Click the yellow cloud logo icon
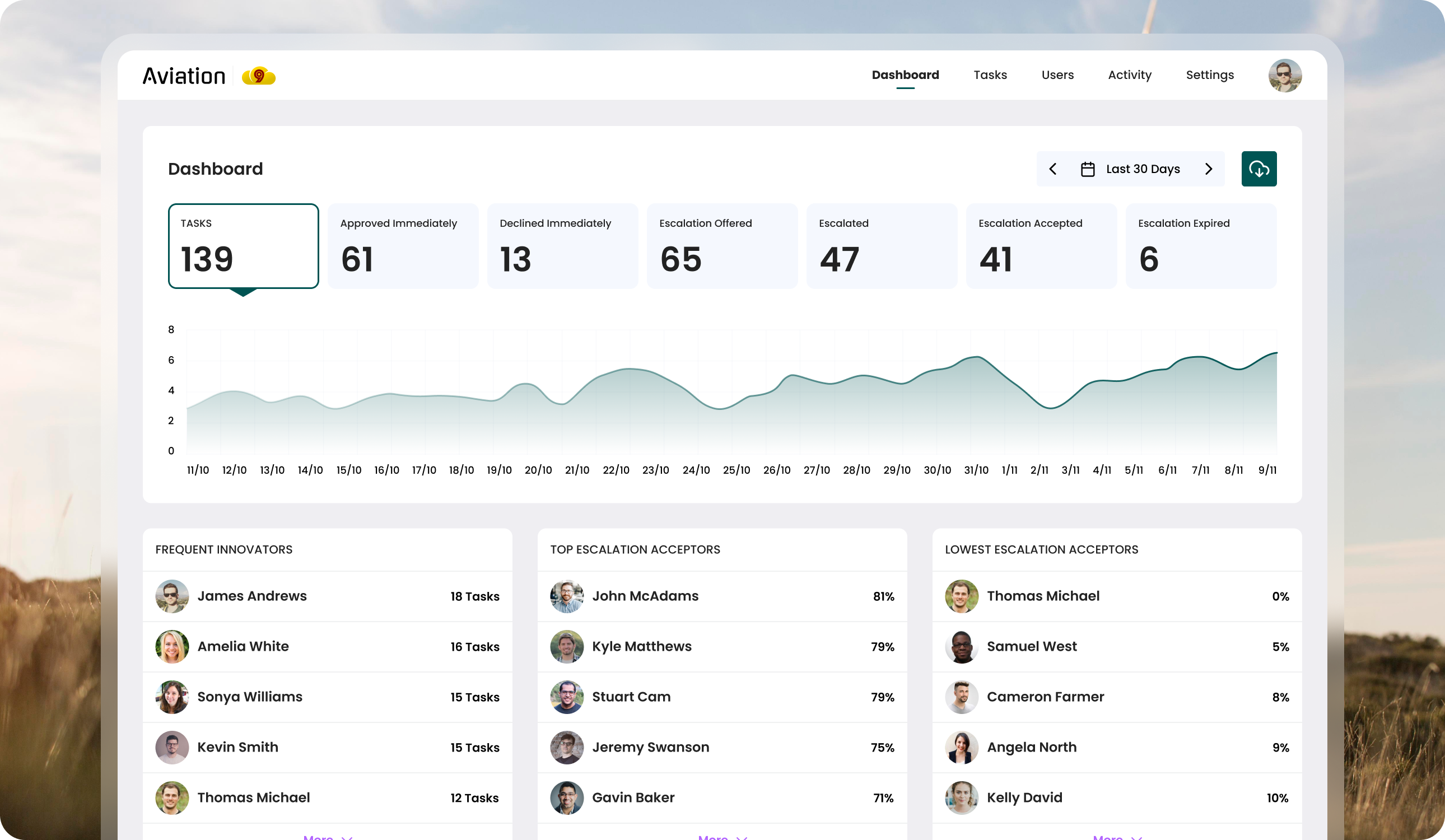This screenshot has width=1445, height=840. coord(259,76)
